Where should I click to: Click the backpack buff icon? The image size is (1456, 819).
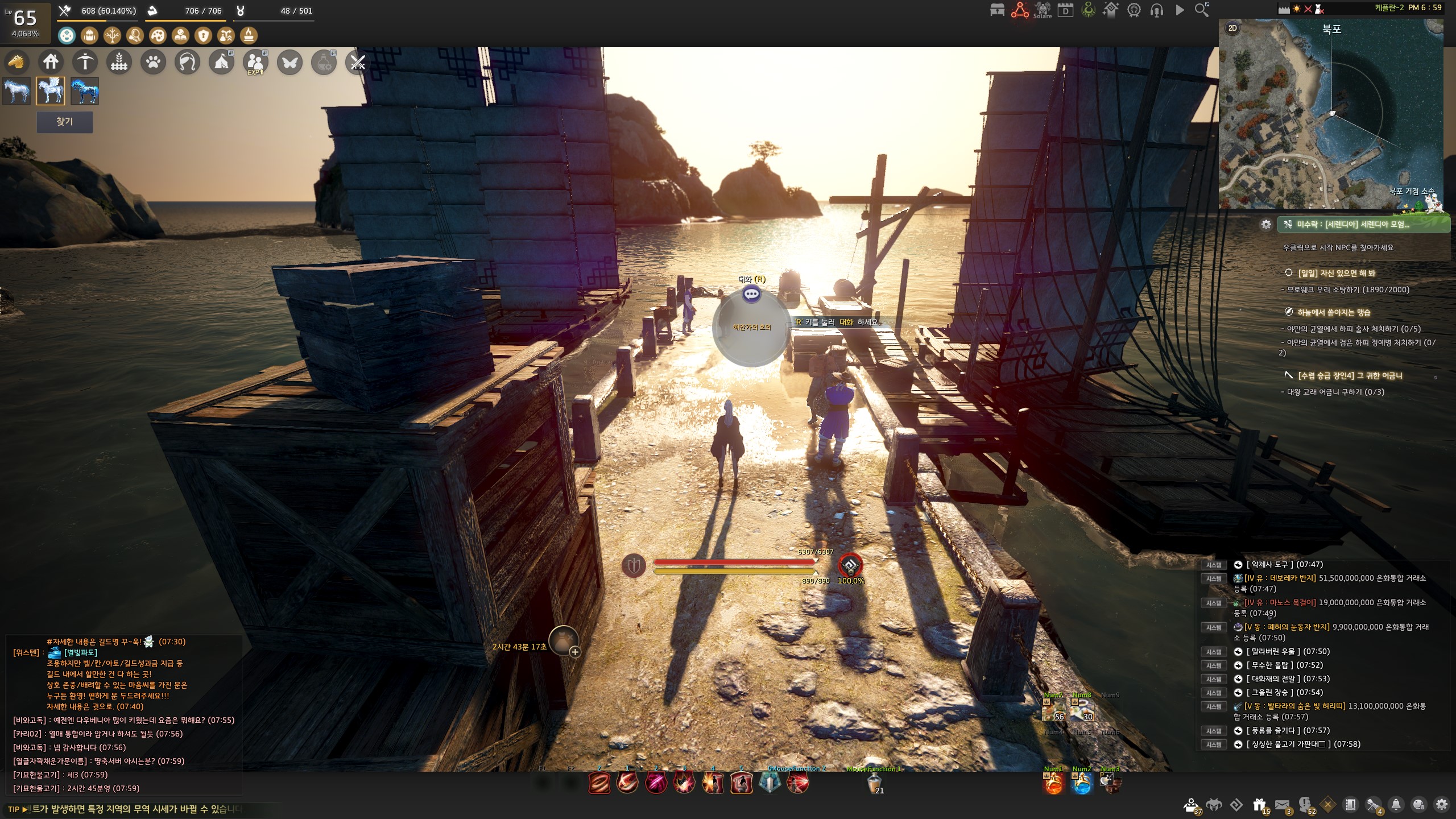pos(90,36)
